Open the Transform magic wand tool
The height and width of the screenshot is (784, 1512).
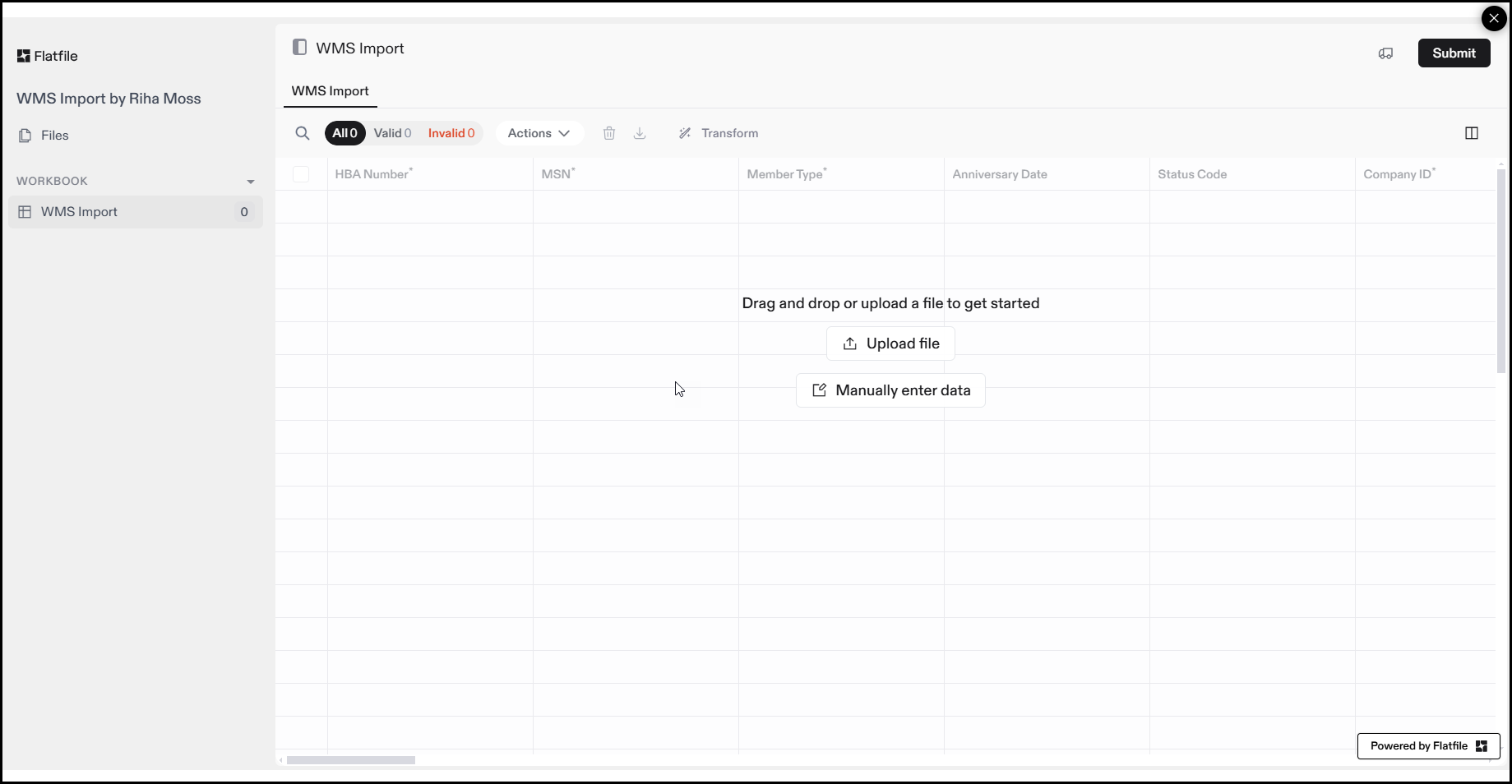pos(719,133)
